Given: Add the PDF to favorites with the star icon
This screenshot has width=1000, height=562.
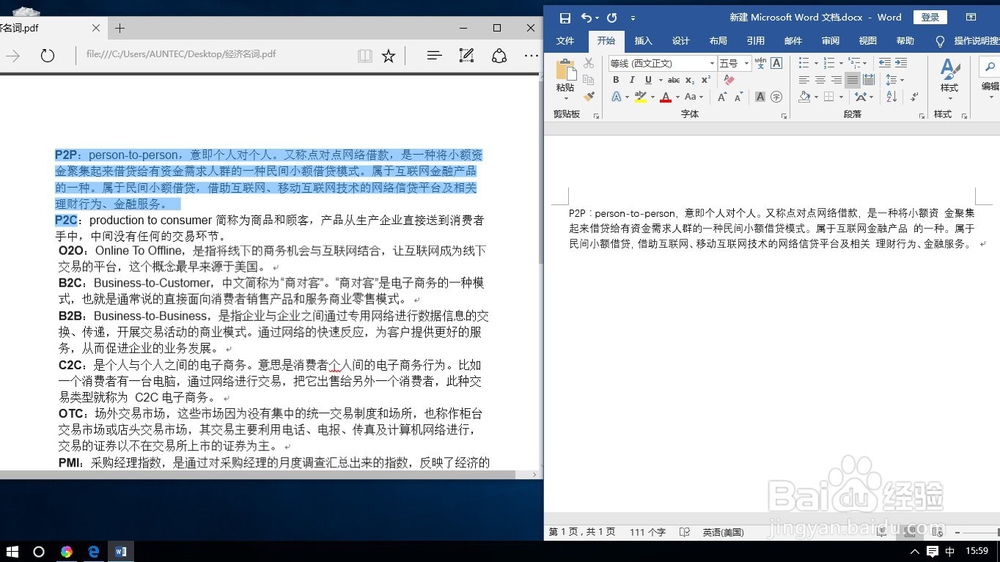Looking at the screenshot, I should [388, 55].
